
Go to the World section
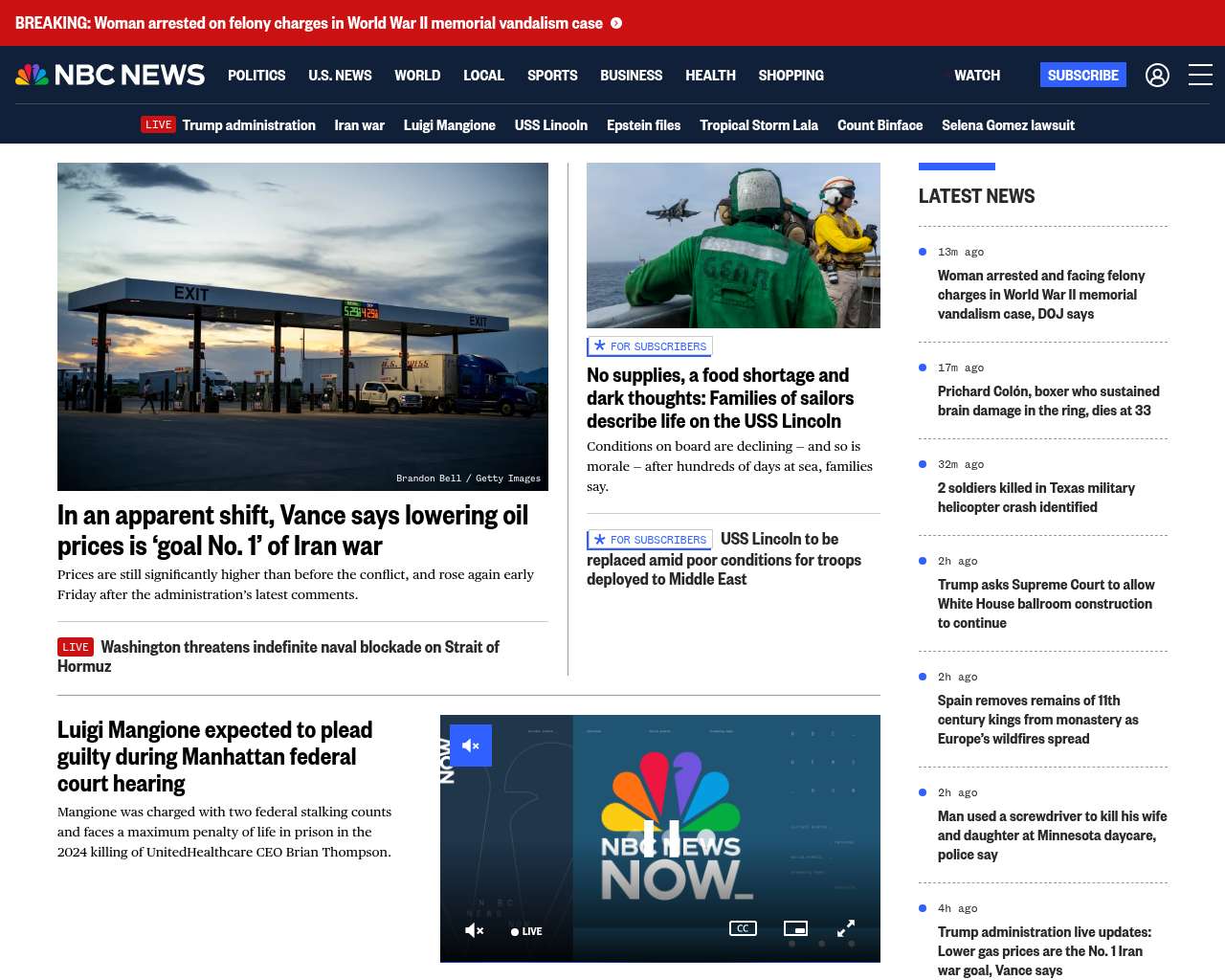(x=417, y=75)
